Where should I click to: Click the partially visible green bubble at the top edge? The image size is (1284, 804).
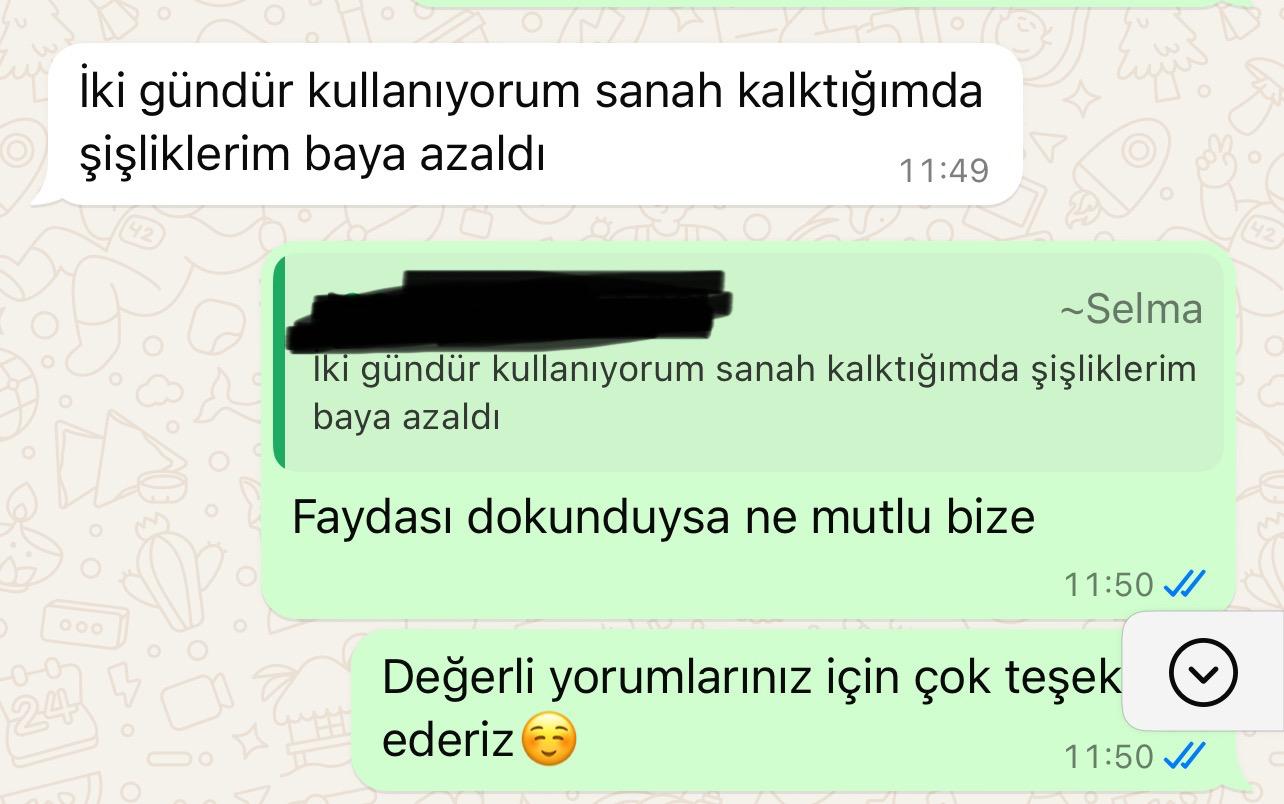(820, 5)
